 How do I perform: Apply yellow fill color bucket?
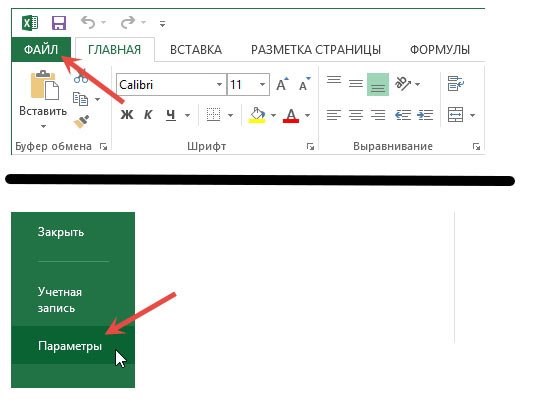click(257, 115)
